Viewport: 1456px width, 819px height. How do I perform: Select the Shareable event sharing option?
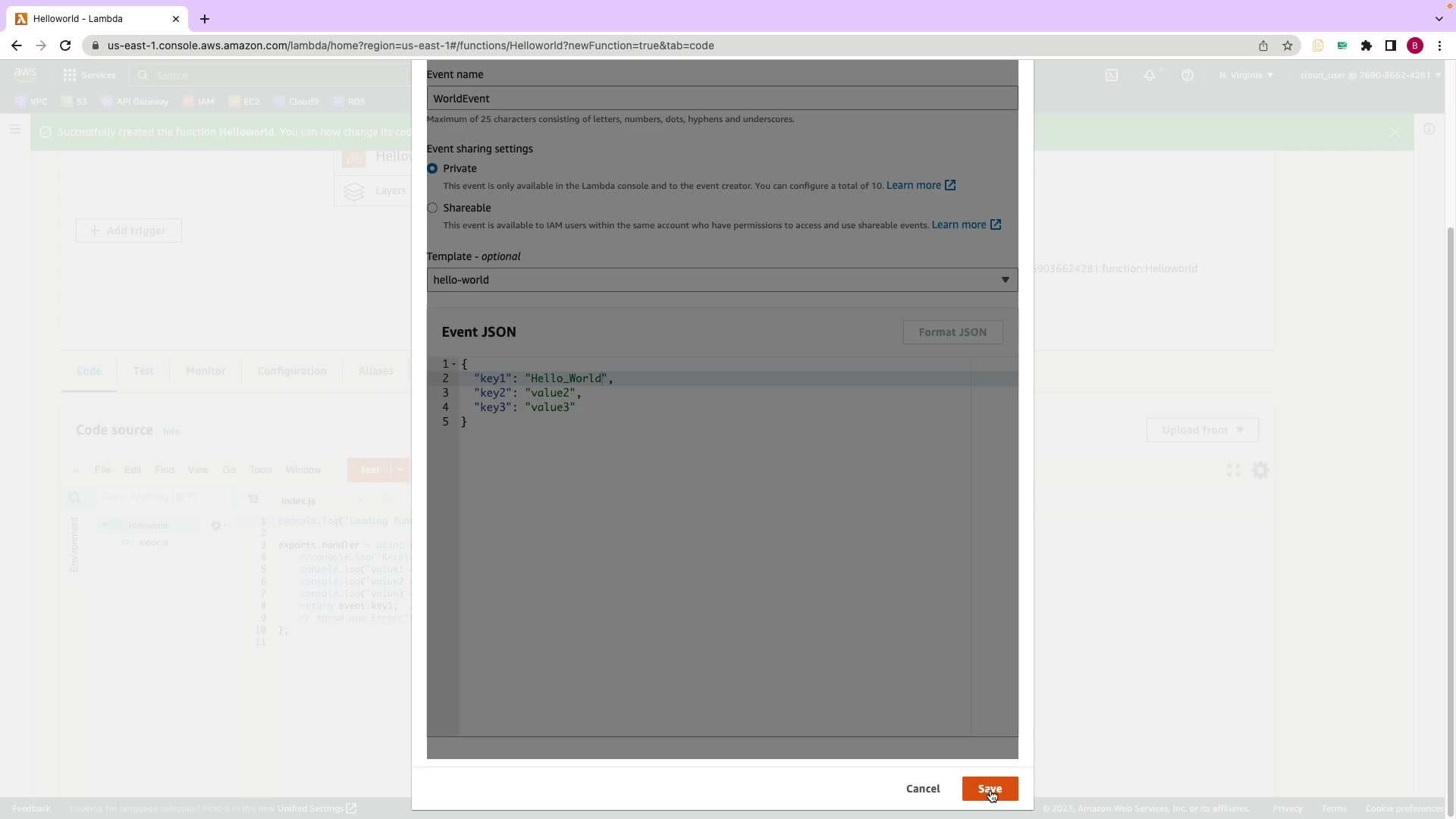[432, 208]
